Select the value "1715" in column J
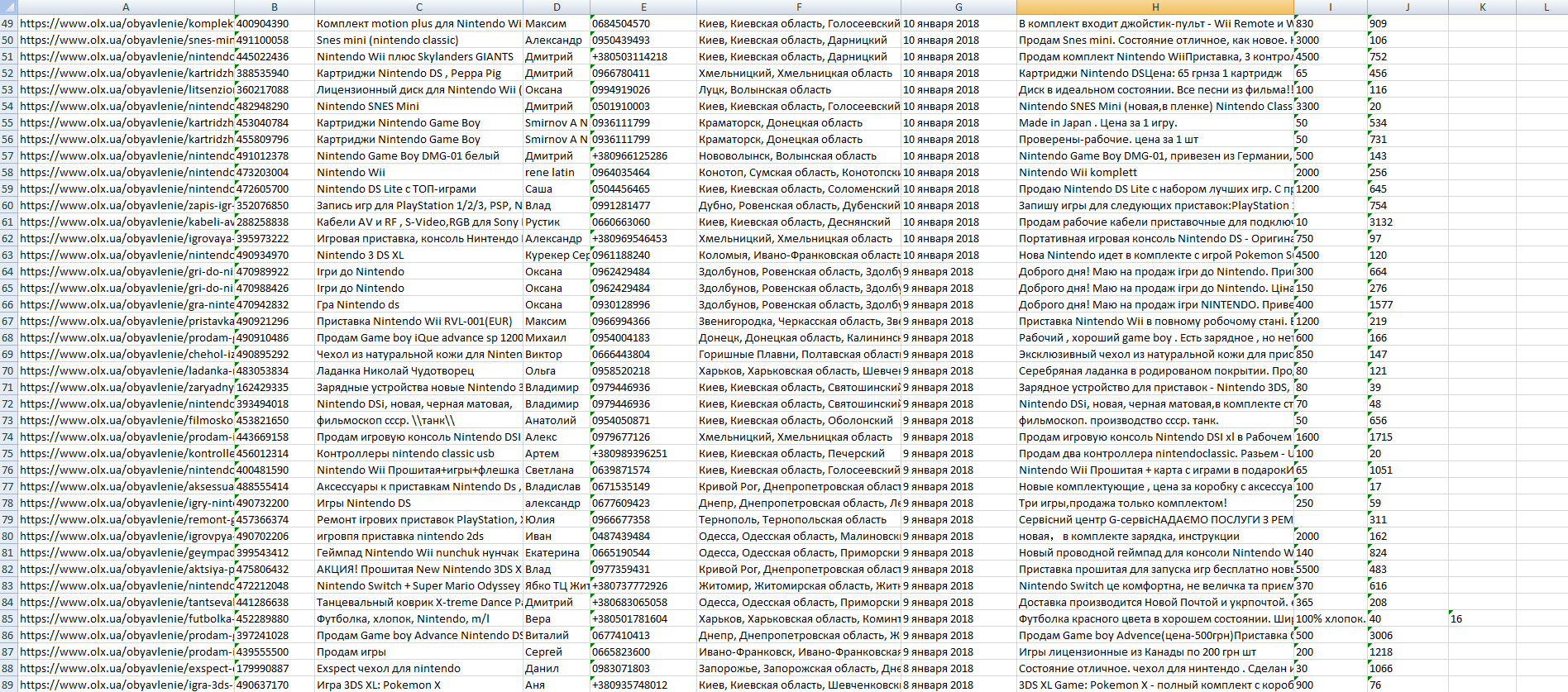The height and width of the screenshot is (692, 1568). coord(1408,437)
